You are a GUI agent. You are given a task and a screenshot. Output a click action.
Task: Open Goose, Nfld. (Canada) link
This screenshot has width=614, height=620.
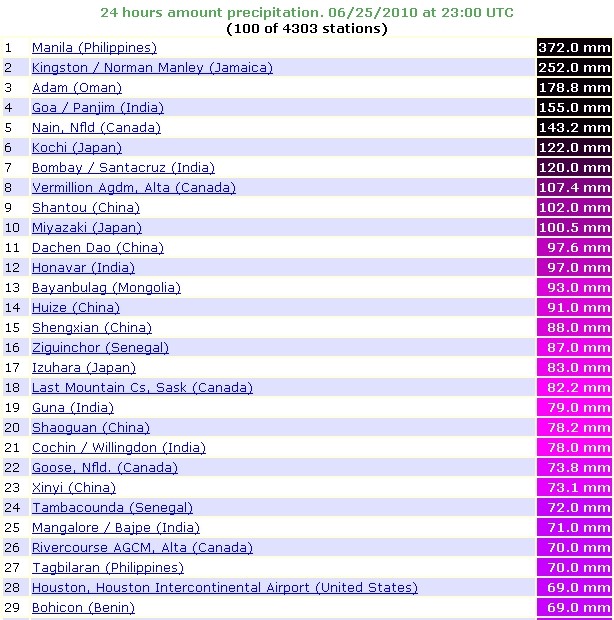105,468
